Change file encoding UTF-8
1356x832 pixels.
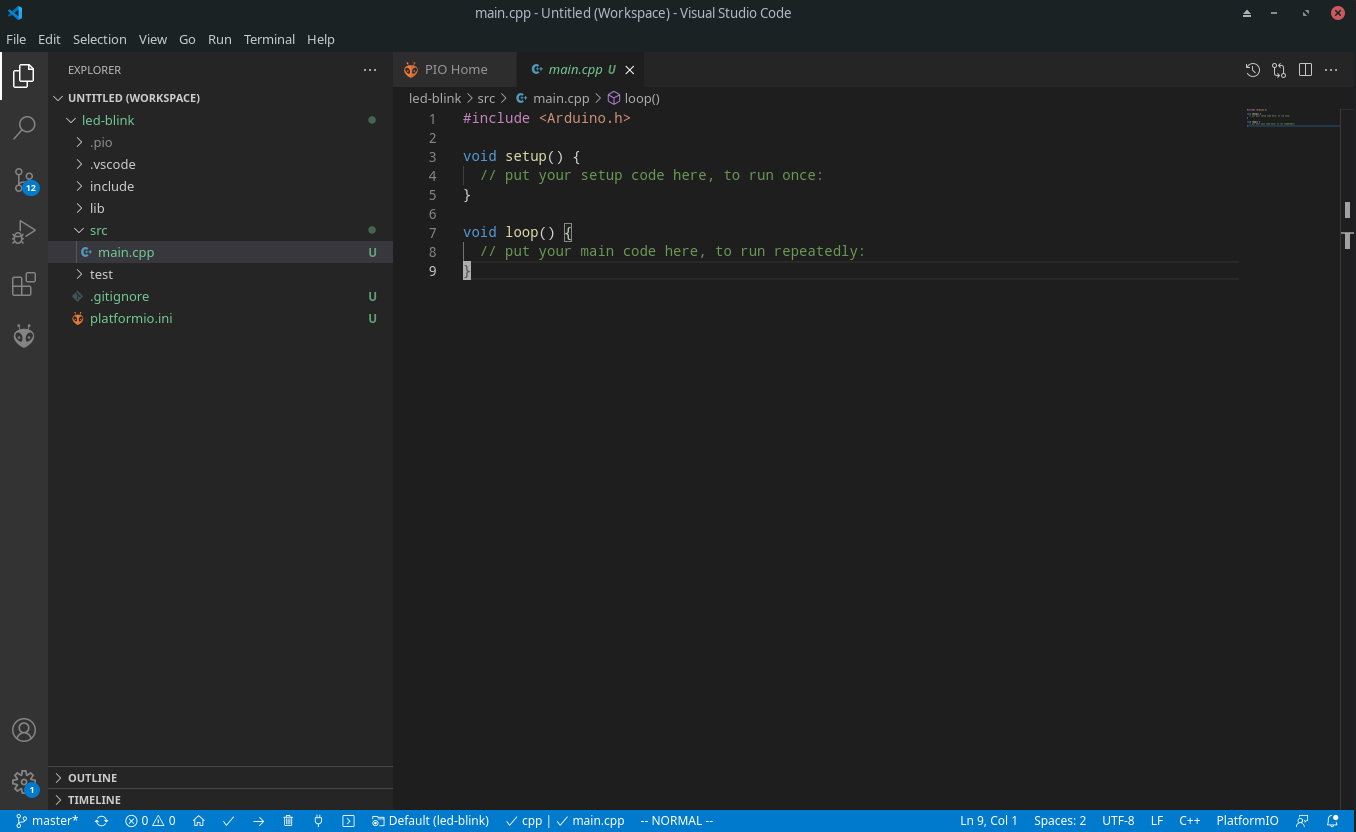[1118, 821]
